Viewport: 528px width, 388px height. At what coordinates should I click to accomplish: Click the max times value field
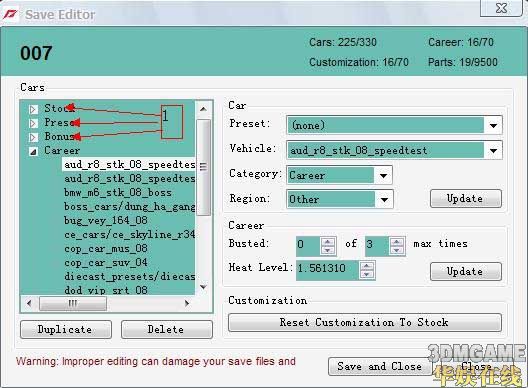pyautogui.click(x=377, y=246)
